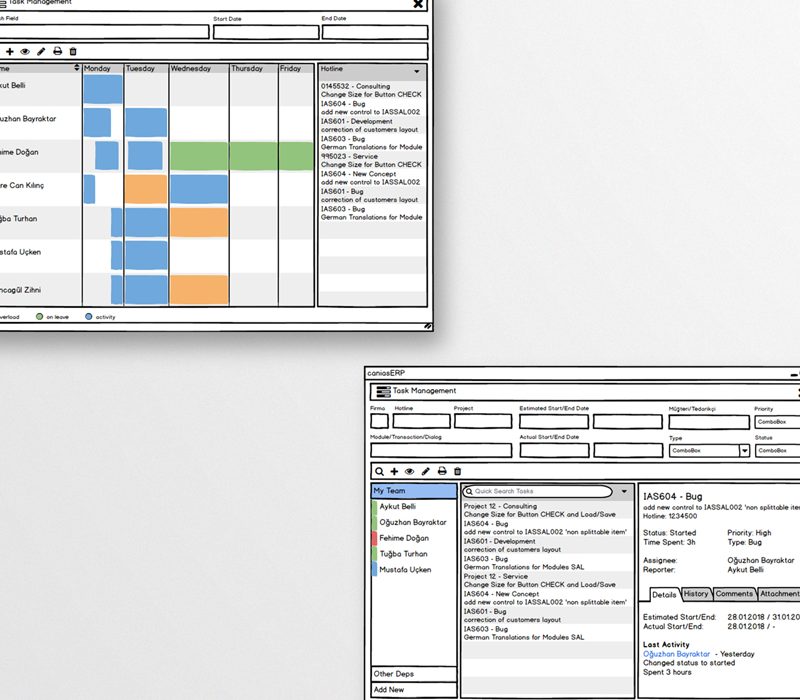Click the print icon in the Task Management toolbar
The height and width of the screenshot is (700, 800).
click(x=442, y=472)
